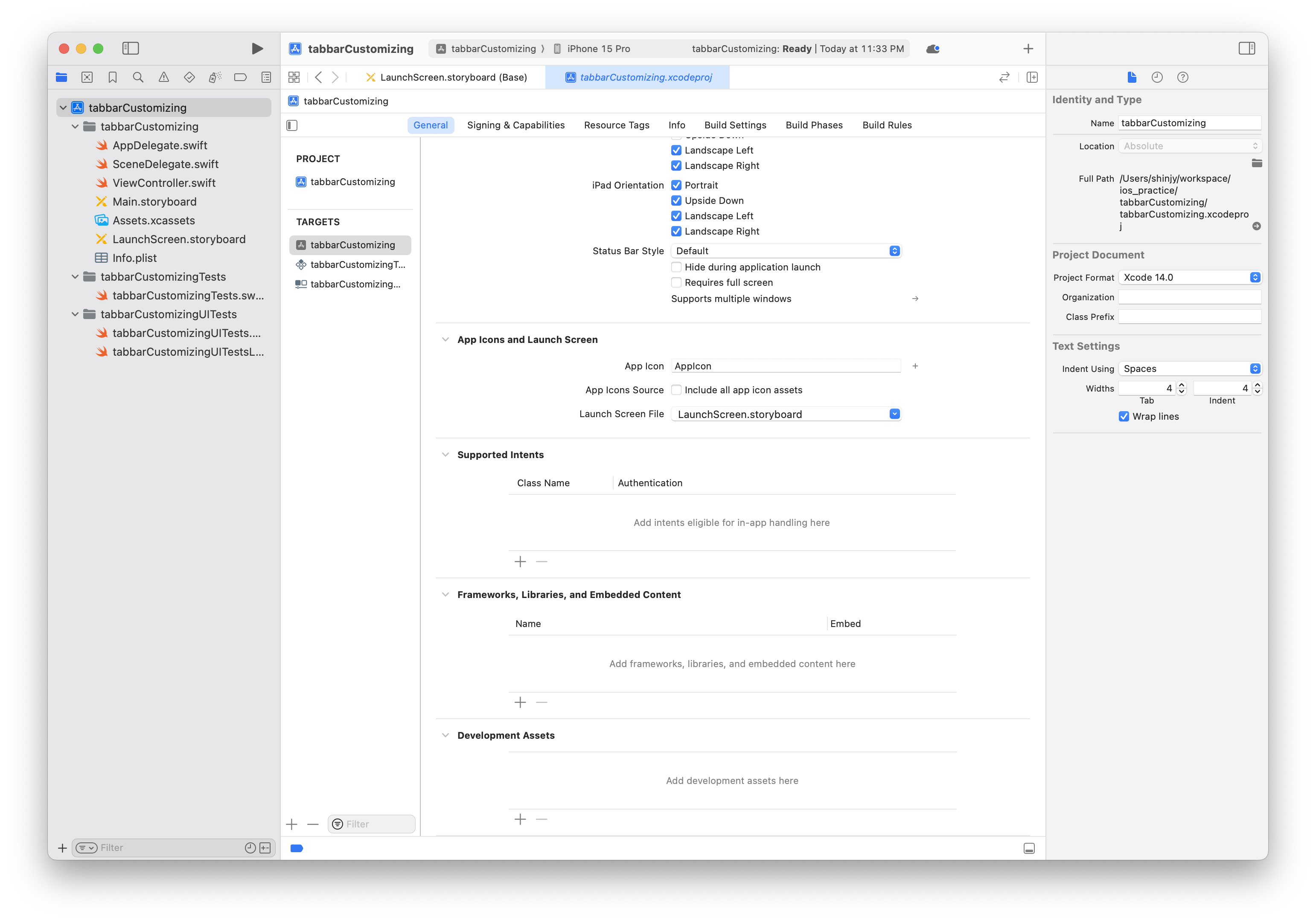Collapse the Supported Intents section
This screenshot has width=1316, height=923.
445,455
